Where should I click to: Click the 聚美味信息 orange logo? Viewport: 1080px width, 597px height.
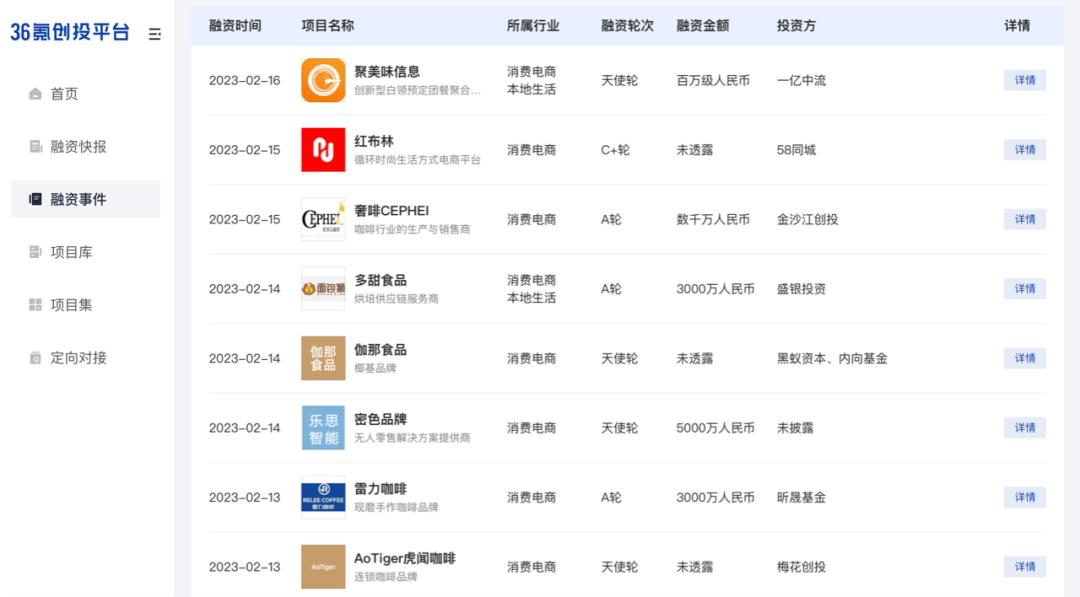323,80
